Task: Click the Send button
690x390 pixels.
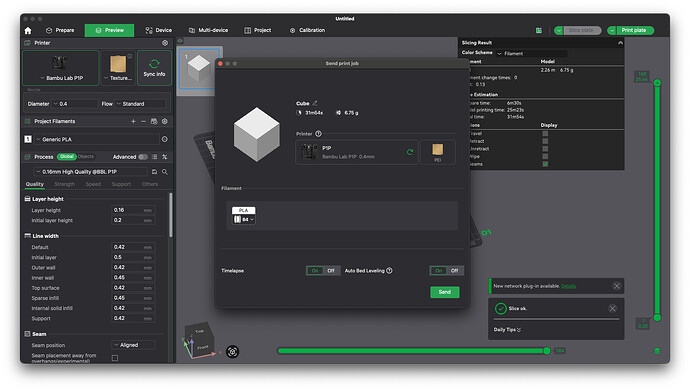Action: [445, 292]
